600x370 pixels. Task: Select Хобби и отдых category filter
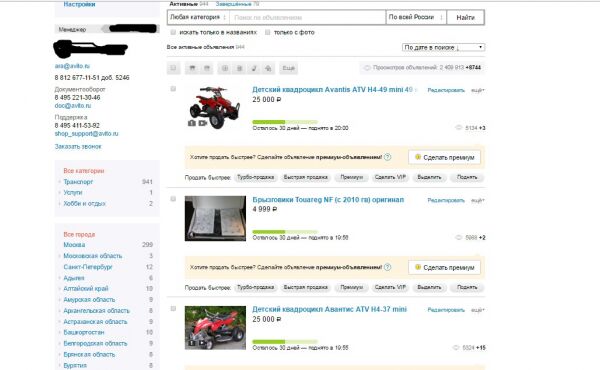85,204
